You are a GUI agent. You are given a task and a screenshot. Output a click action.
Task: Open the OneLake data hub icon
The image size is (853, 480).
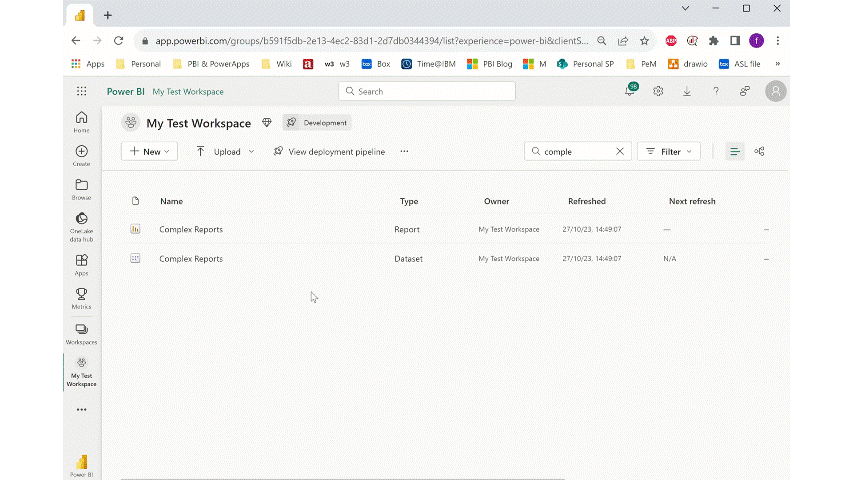(x=81, y=219)
